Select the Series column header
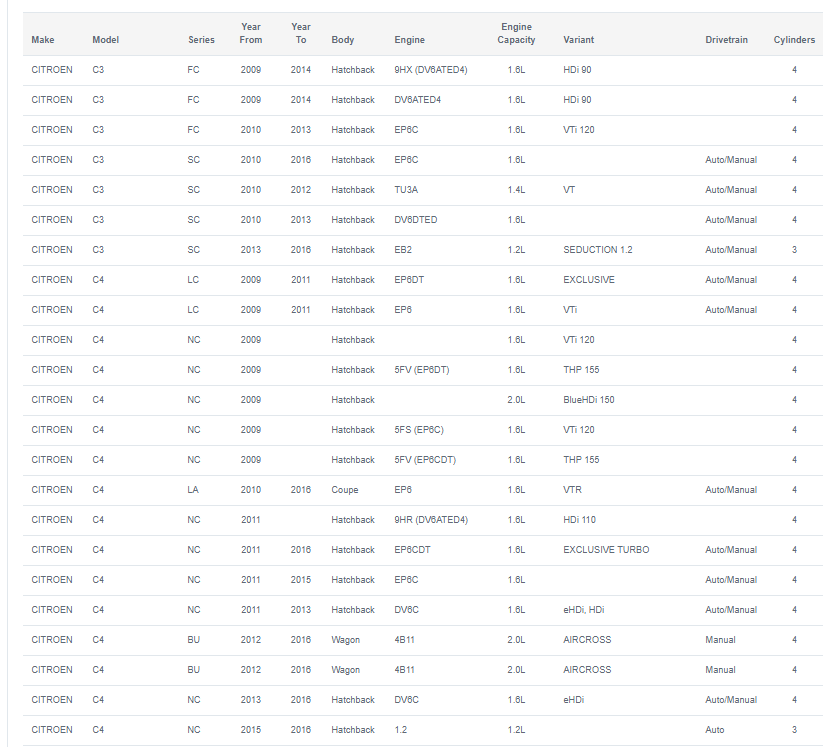The height and width of the screenshot is (747, 834). point(201,40)
